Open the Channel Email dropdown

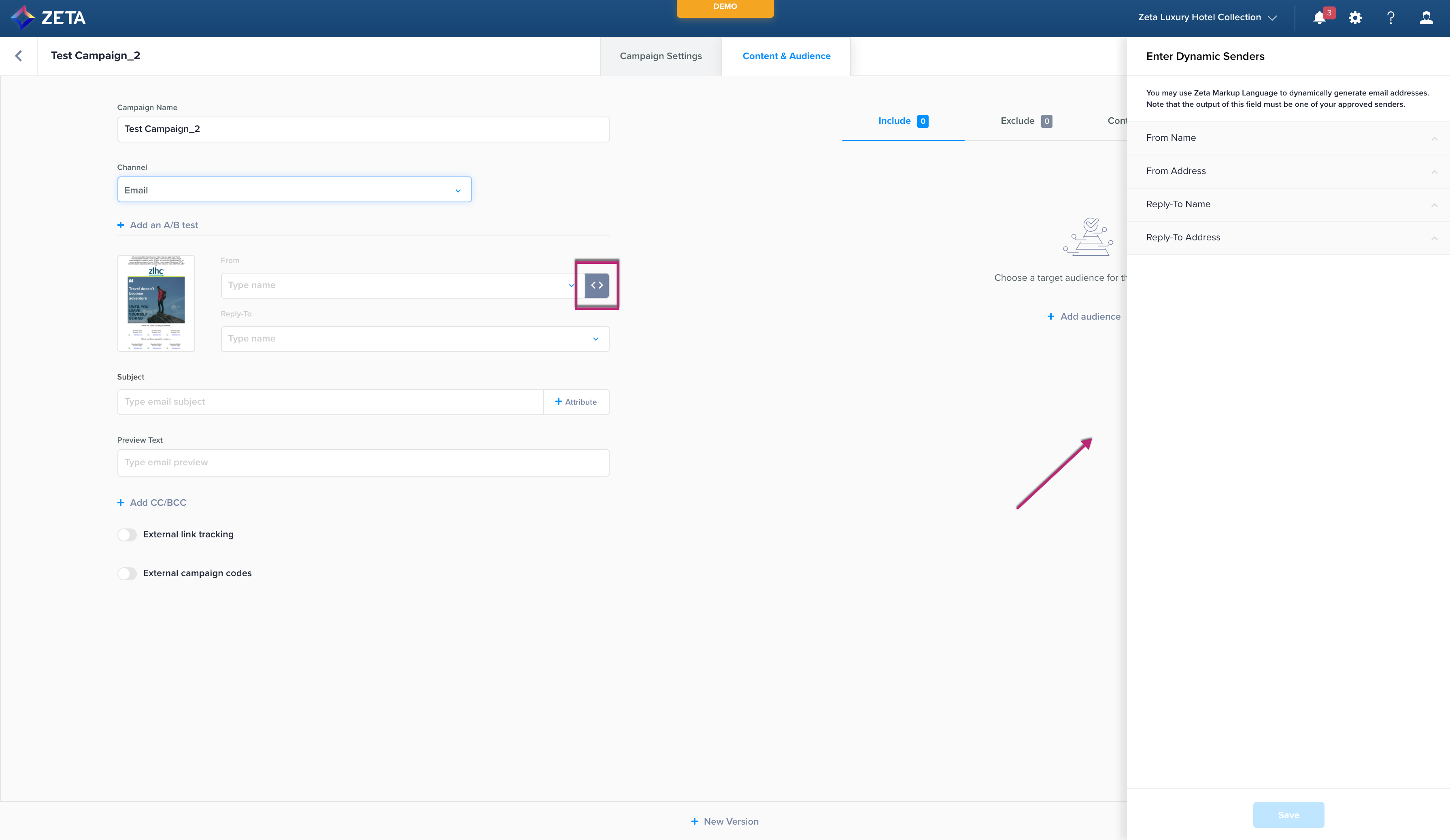[x=294, y=190]
